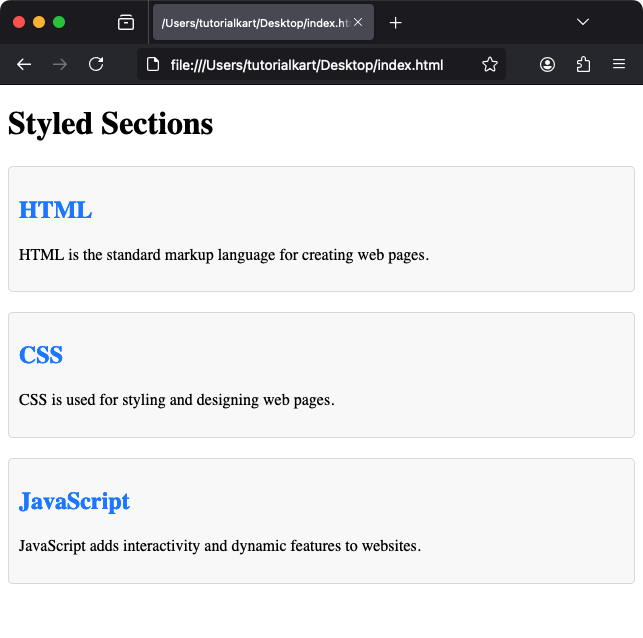Click the page file icon in the address bar

tap(153, 64)
